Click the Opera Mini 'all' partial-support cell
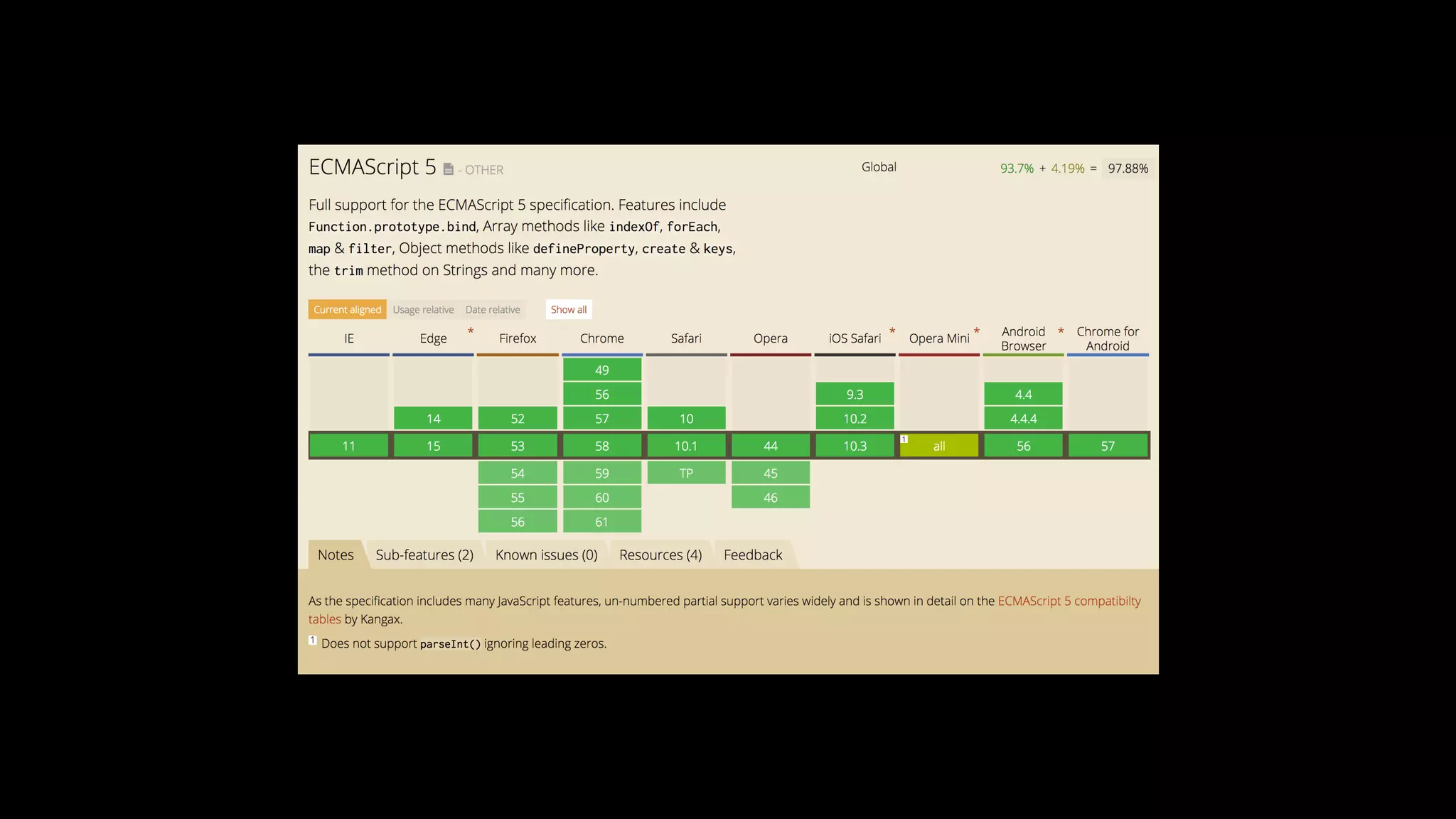 click(939, 446)
